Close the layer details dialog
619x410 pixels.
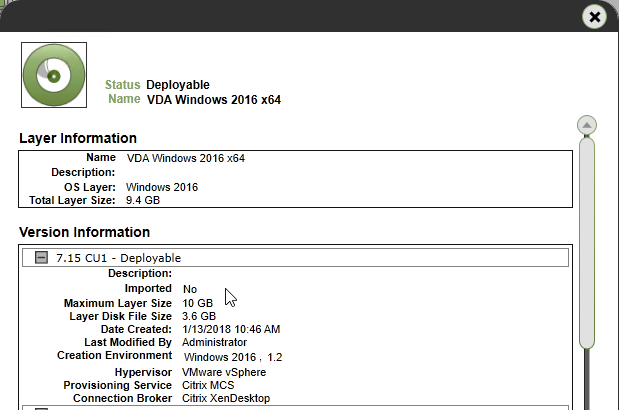click(594, 17)
